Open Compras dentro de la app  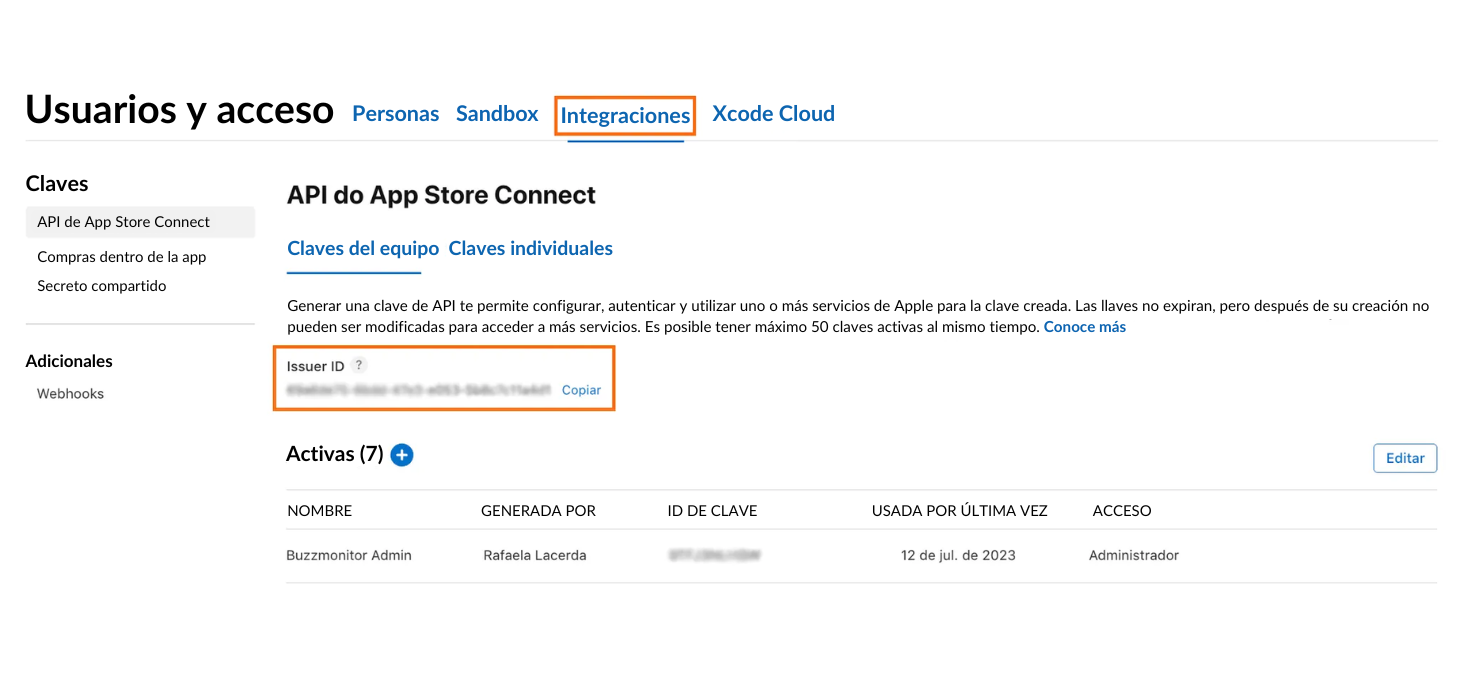121,257
